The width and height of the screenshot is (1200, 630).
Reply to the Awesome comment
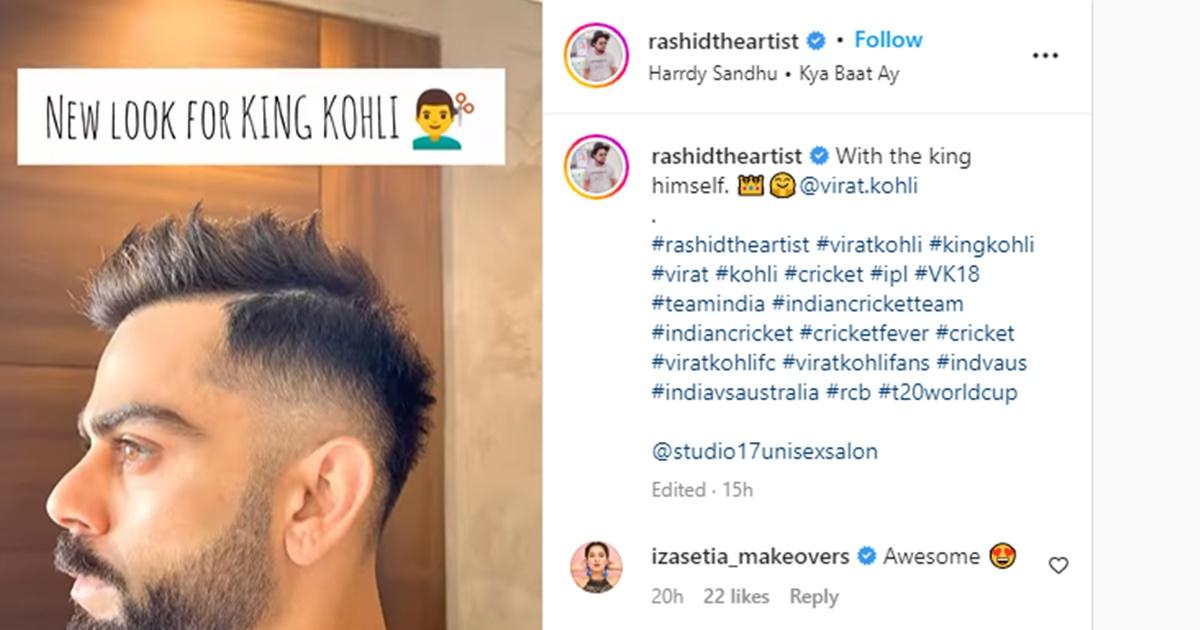point(813,596)
